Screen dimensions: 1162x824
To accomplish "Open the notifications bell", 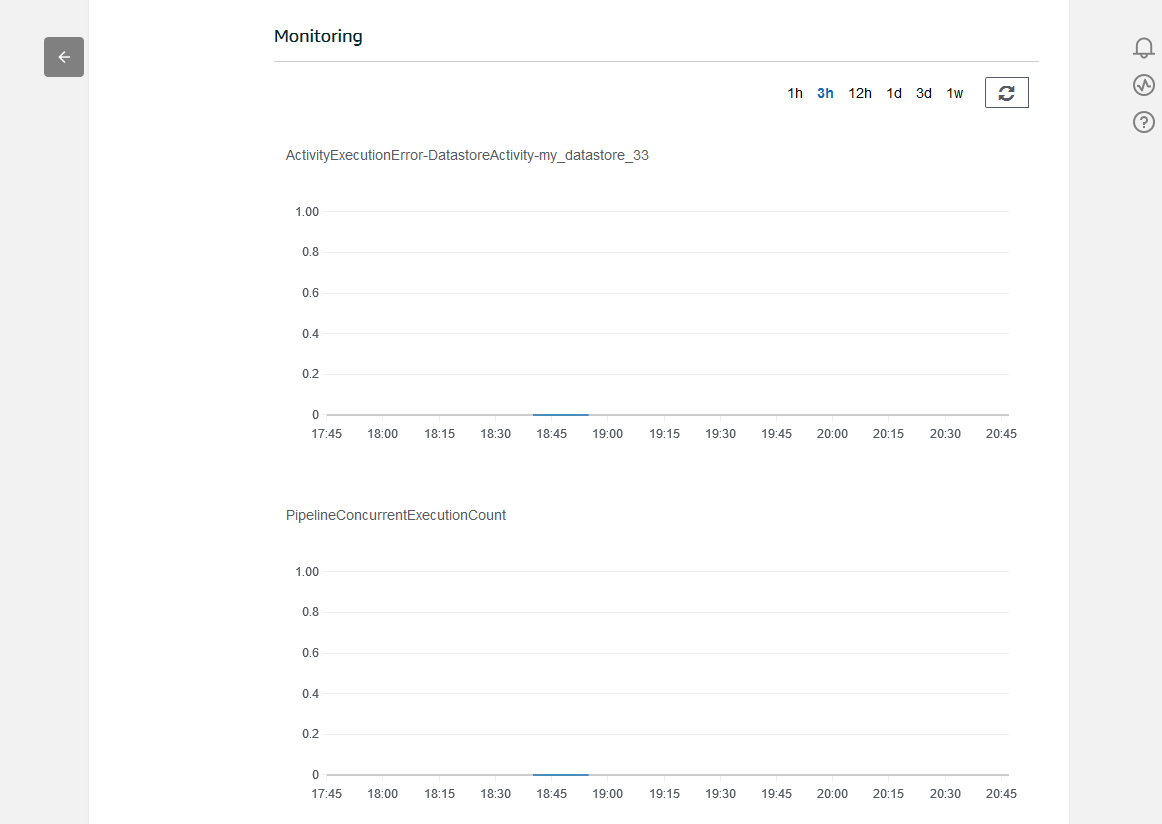I will coord(1144,48).
